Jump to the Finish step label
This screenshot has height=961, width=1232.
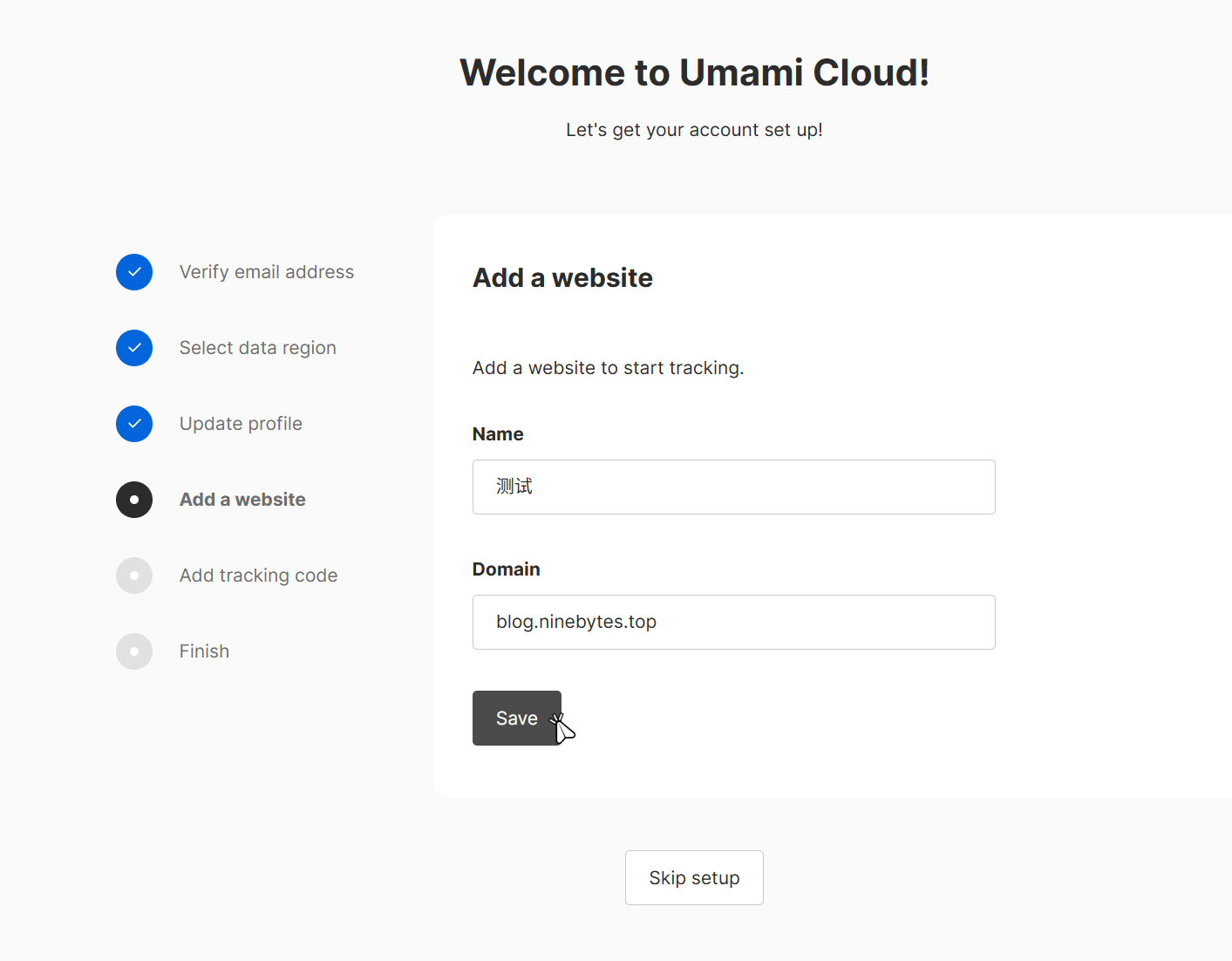pos(204,651)
